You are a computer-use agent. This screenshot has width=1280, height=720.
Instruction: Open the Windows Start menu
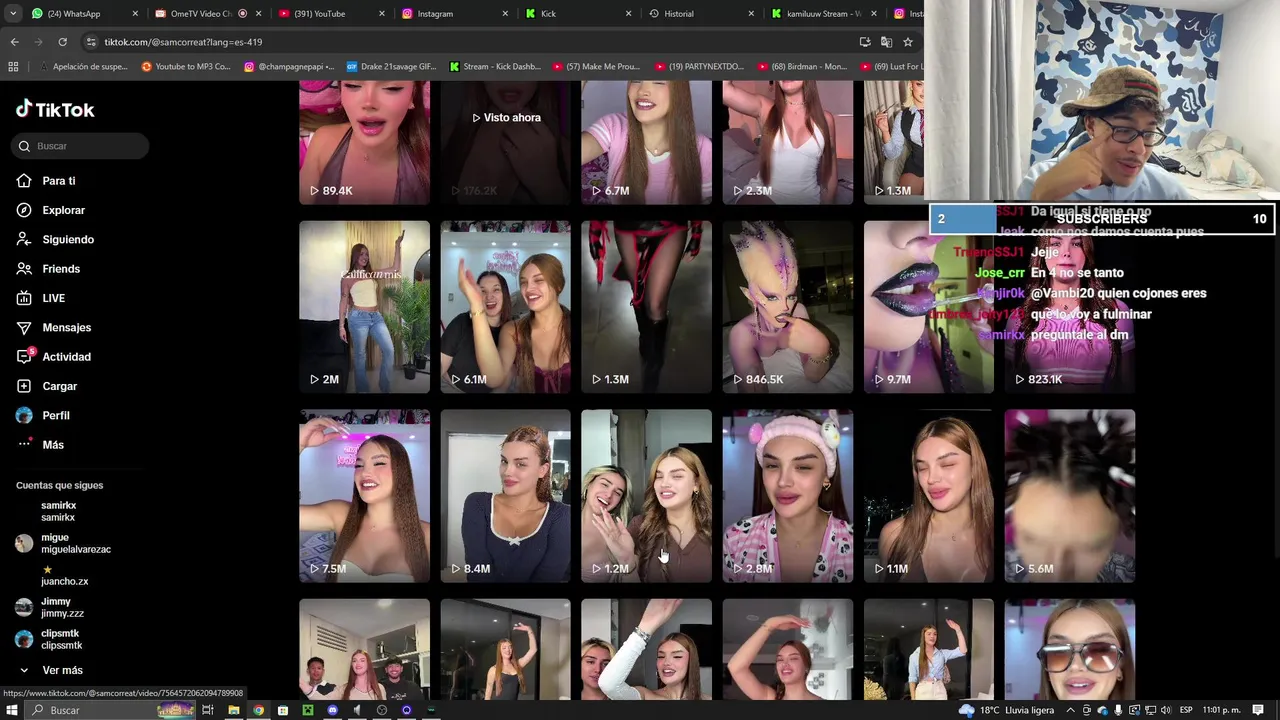[11, 710]
